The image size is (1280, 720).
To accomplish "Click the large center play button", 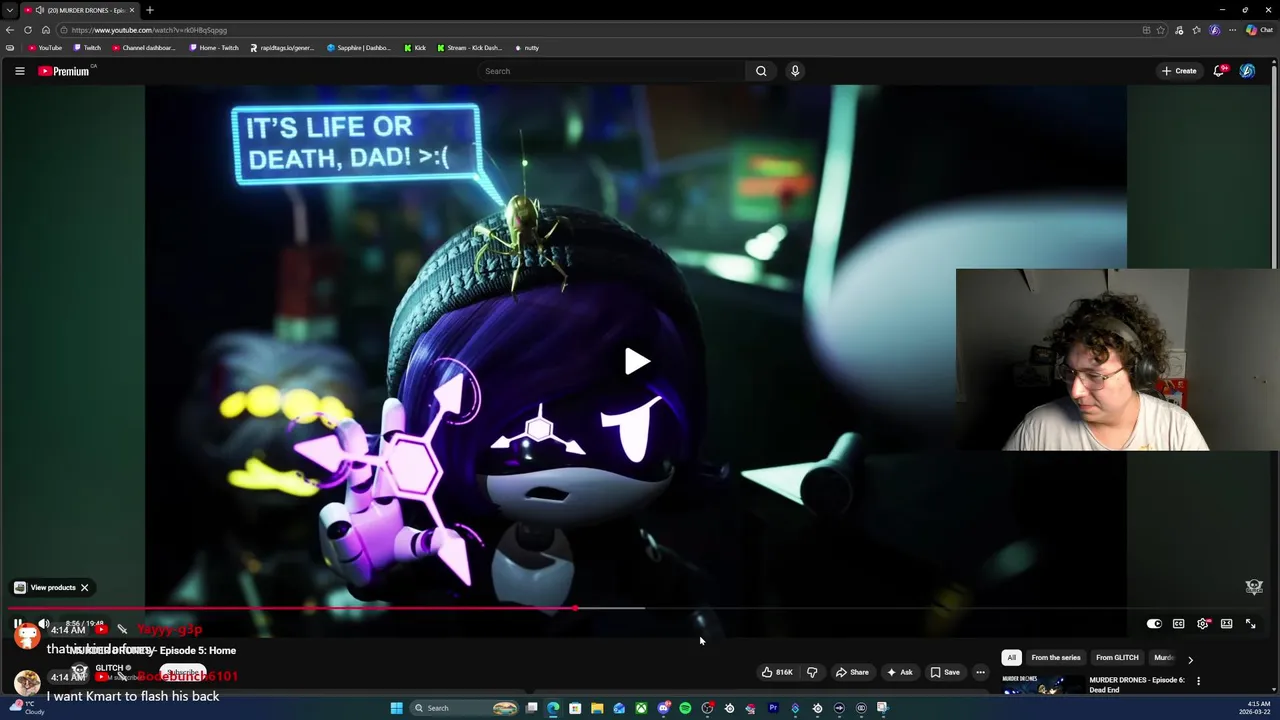I will click(x=637, y=361).
